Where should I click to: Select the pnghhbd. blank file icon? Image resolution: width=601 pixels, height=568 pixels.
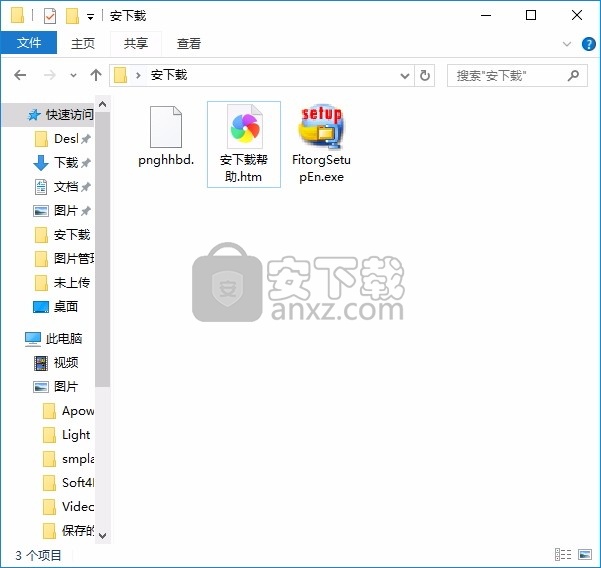pyautogui.click(x=166, y=127)
